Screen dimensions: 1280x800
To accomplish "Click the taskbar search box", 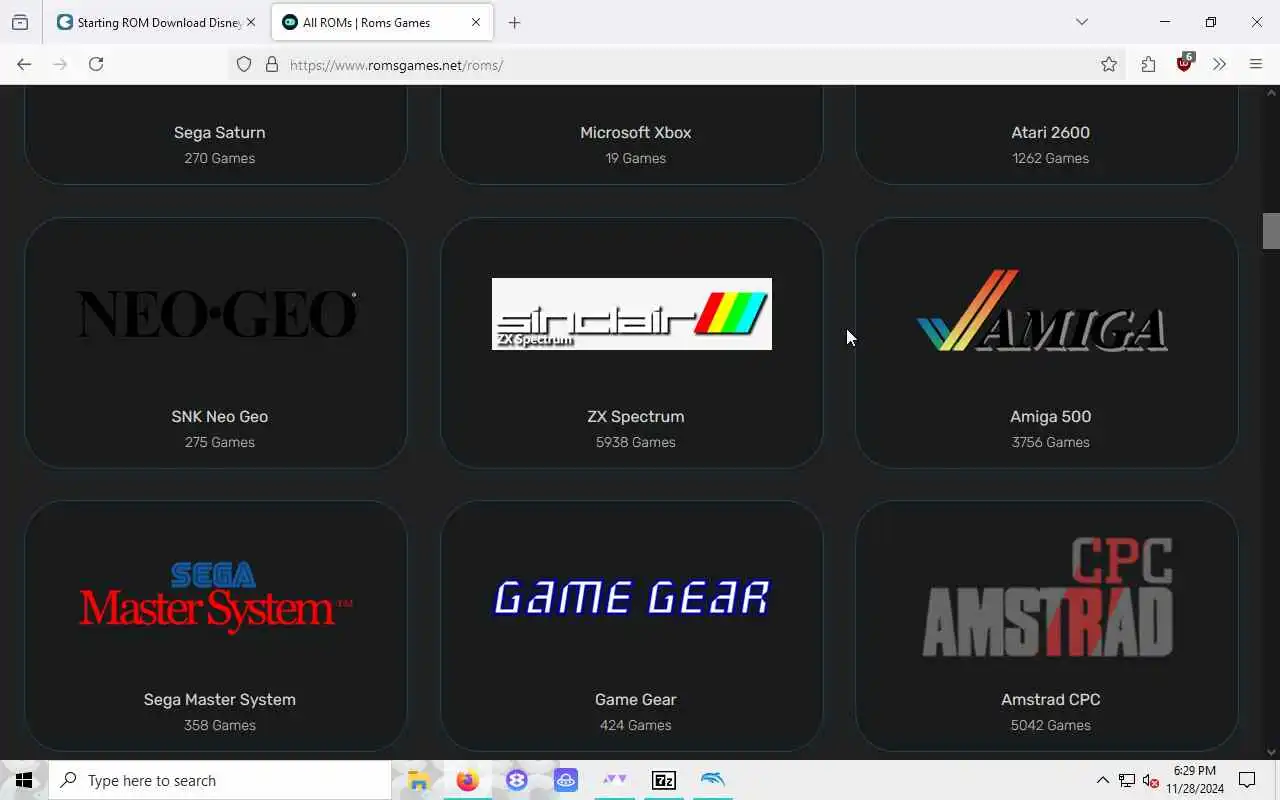I will pyautogui.click(x=220, y=780).
